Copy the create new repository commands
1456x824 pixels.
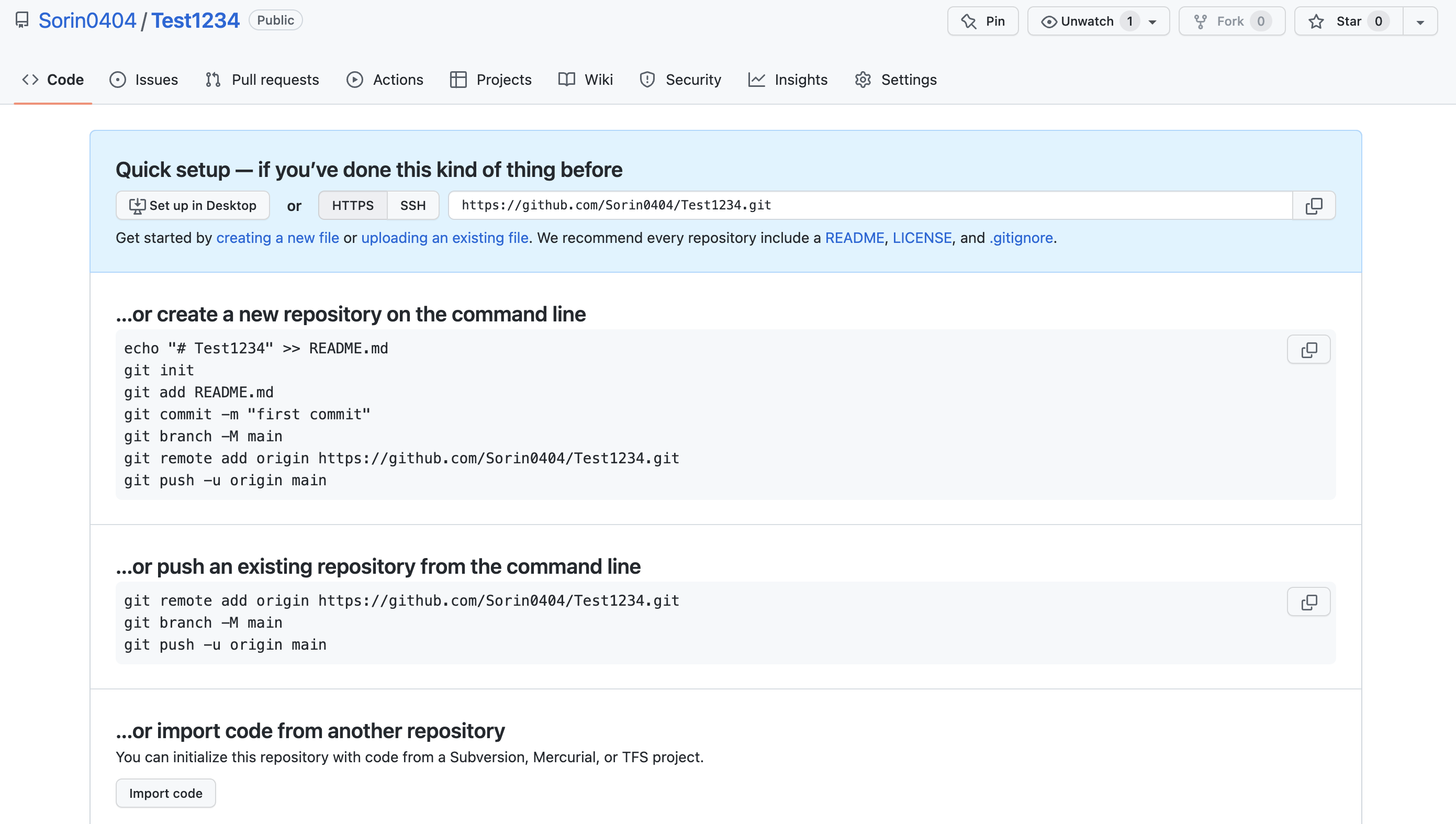tap(1308, 349)
